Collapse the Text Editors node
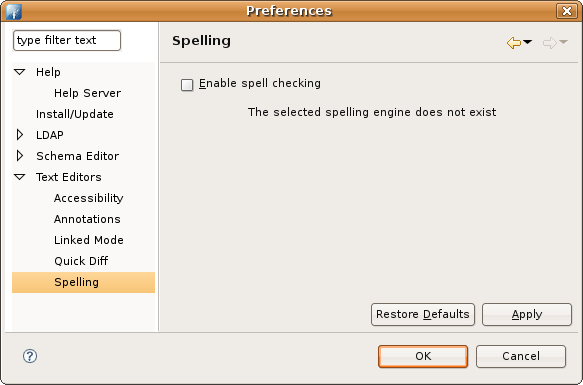This screenshot has width=583, height=385. tap(20, 177)
